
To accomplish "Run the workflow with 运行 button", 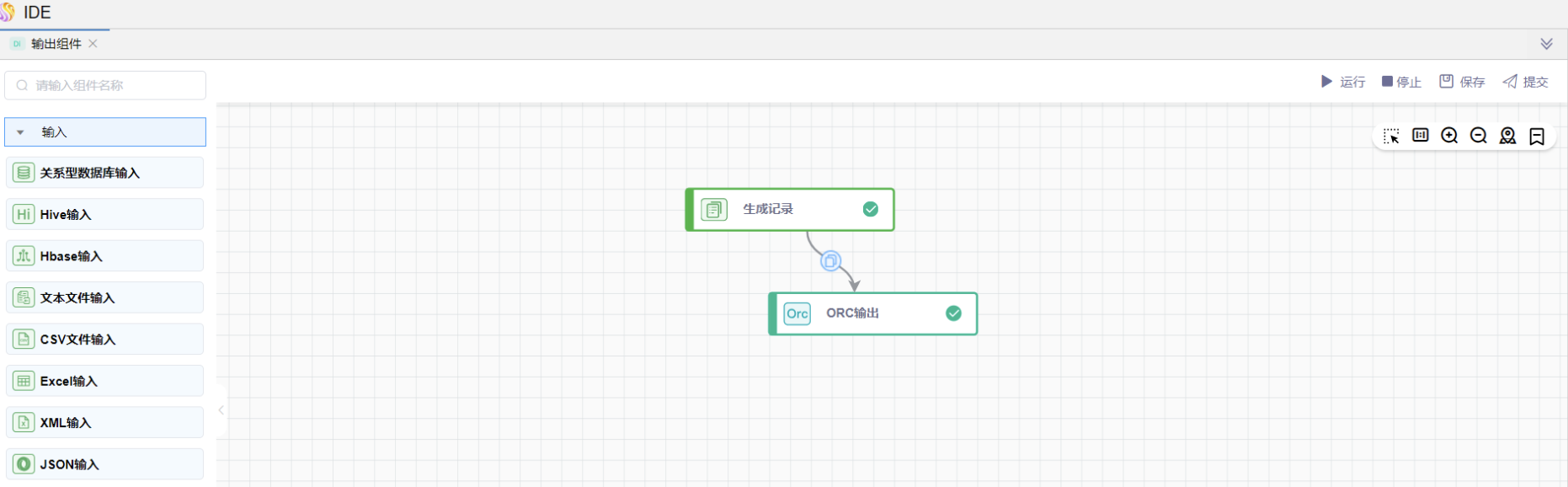I will (x=1343, y=82).
